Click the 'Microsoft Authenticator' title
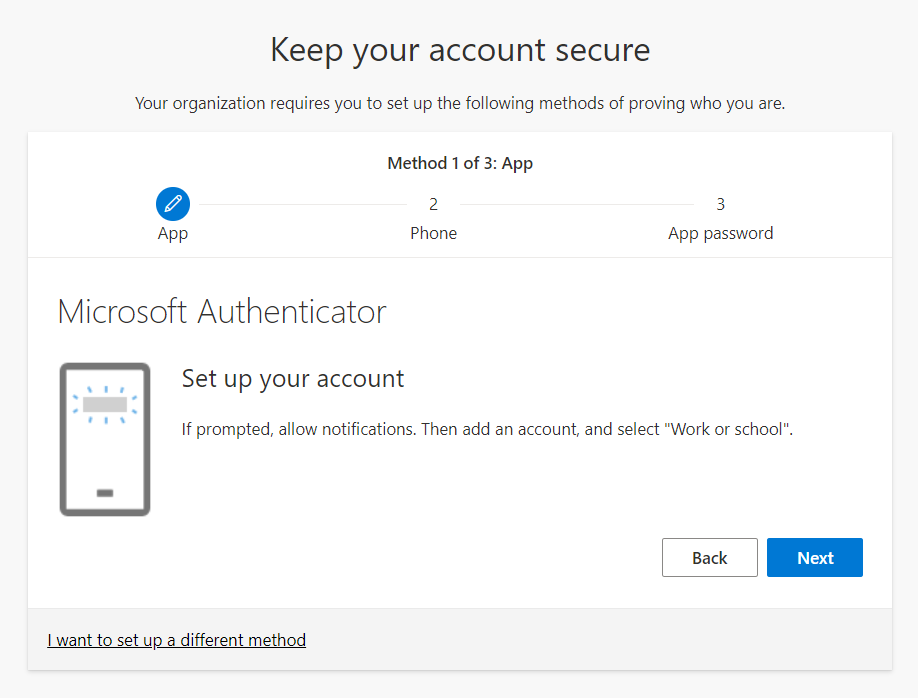 (222, 311)
